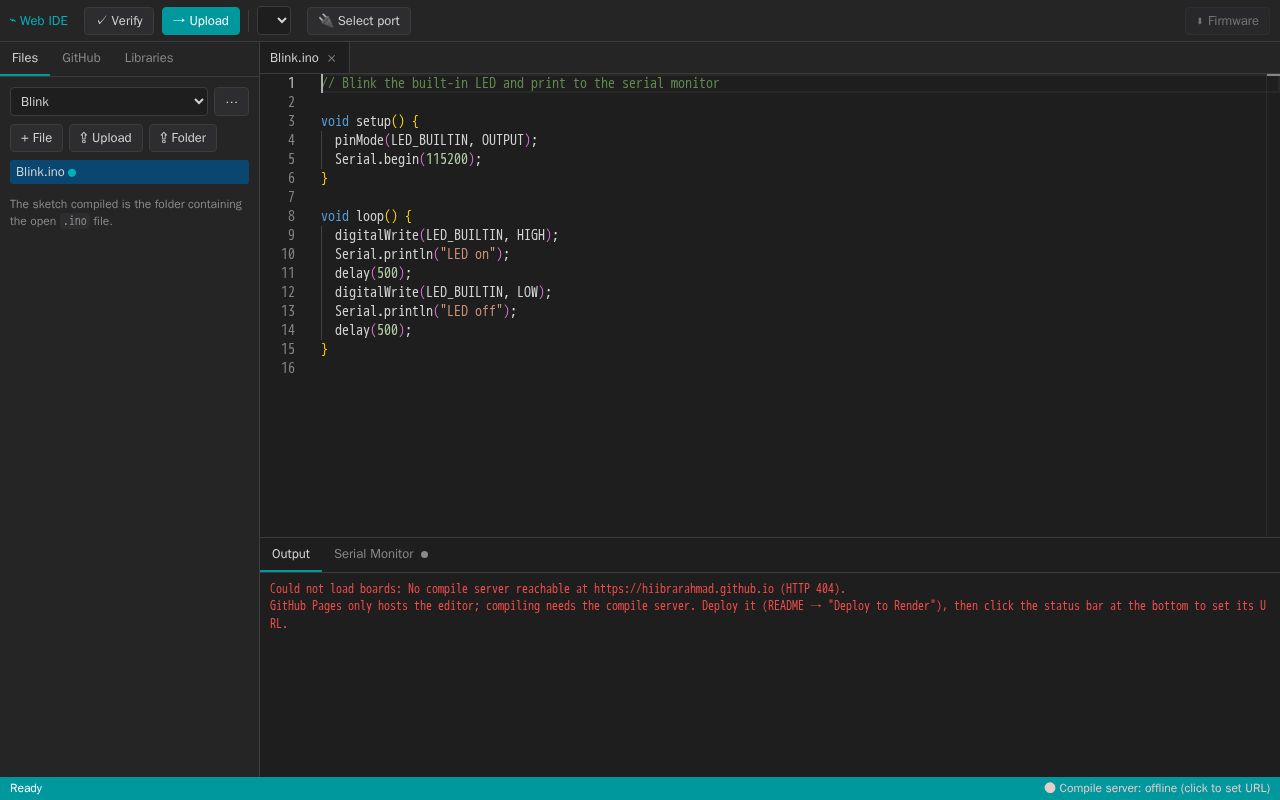Place cursor on the void setup() line
The width and height of the screenshot is (1280, 800).
(370, 121)
